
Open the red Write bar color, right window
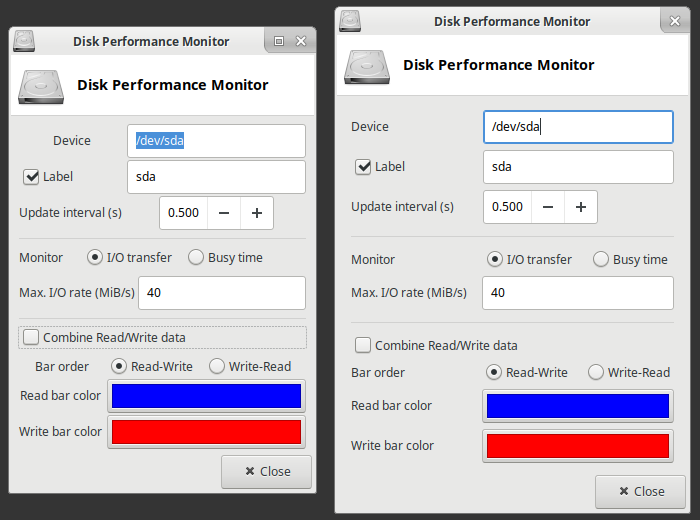pos(577,445)
